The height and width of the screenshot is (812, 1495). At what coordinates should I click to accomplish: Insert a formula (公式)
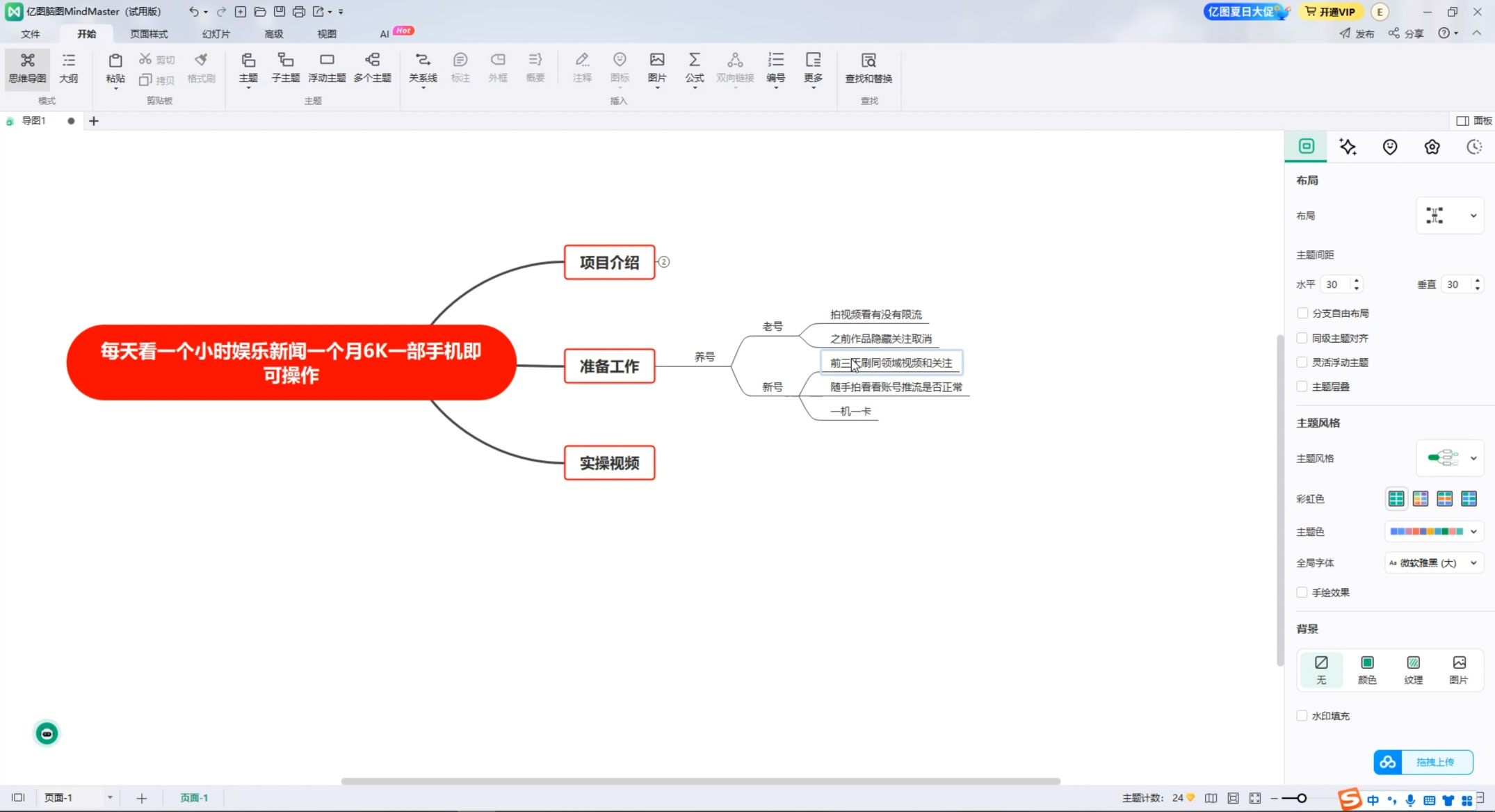click(694, 68)
